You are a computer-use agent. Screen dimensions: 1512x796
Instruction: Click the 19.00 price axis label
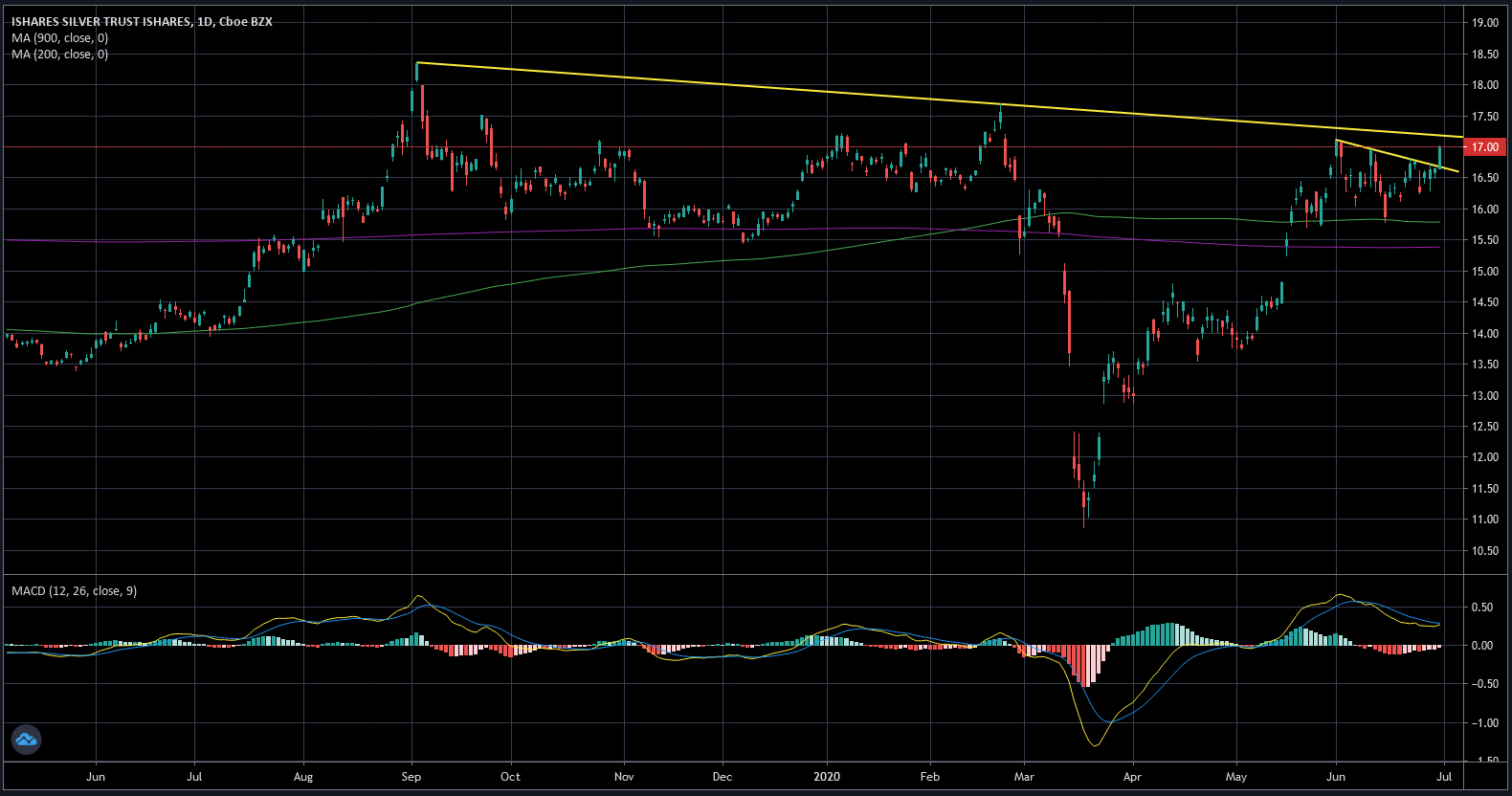coord(1485,23)
